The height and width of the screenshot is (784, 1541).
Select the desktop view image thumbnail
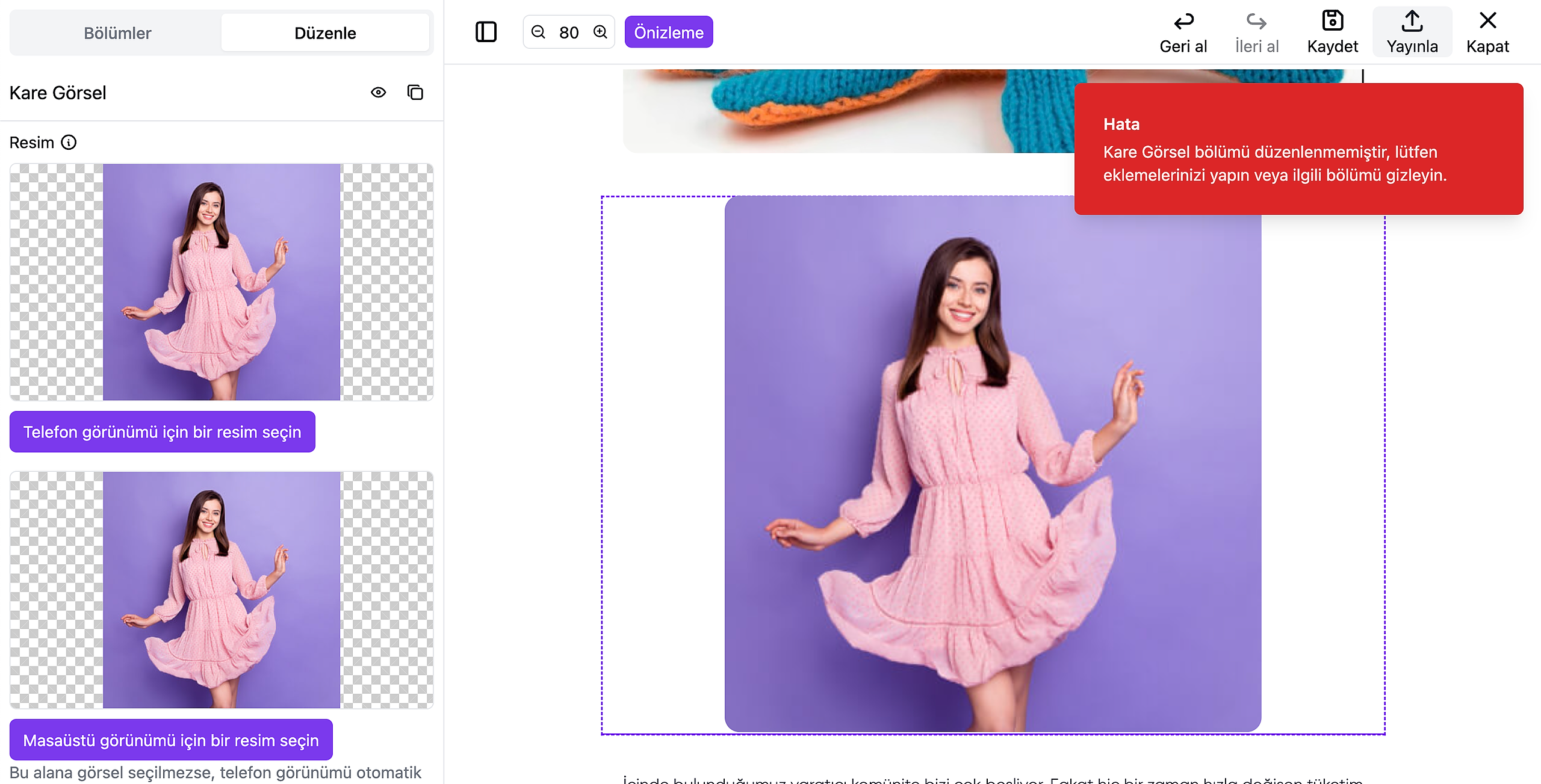pos(222,590)
